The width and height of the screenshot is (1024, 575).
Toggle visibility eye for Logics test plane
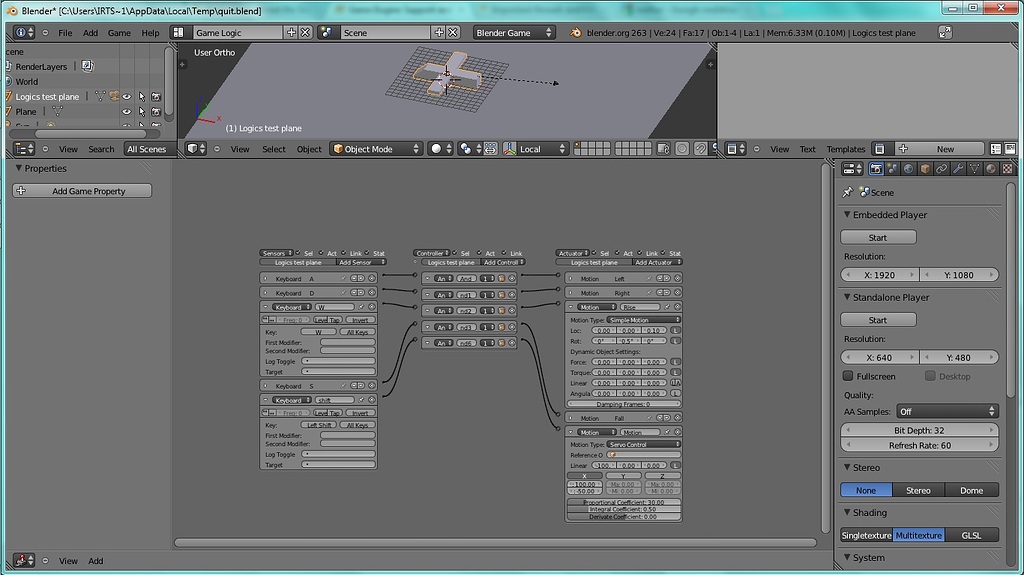click(127, 97)
